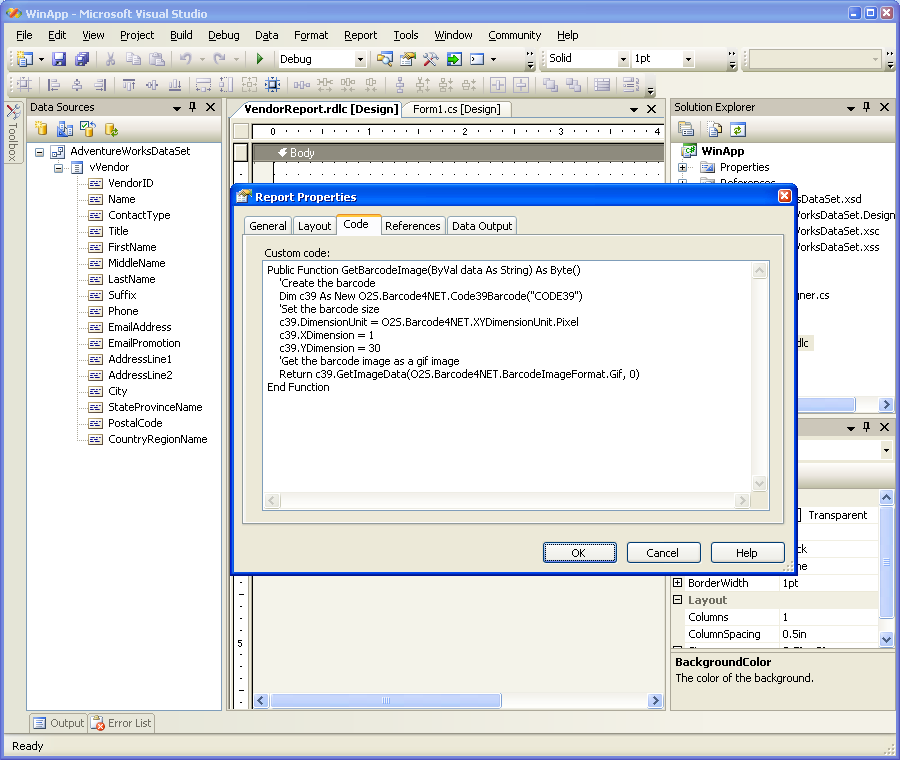This screenshot has width=900, height=760.
Task: Click the Cancel button
Action: click(662, 552)
